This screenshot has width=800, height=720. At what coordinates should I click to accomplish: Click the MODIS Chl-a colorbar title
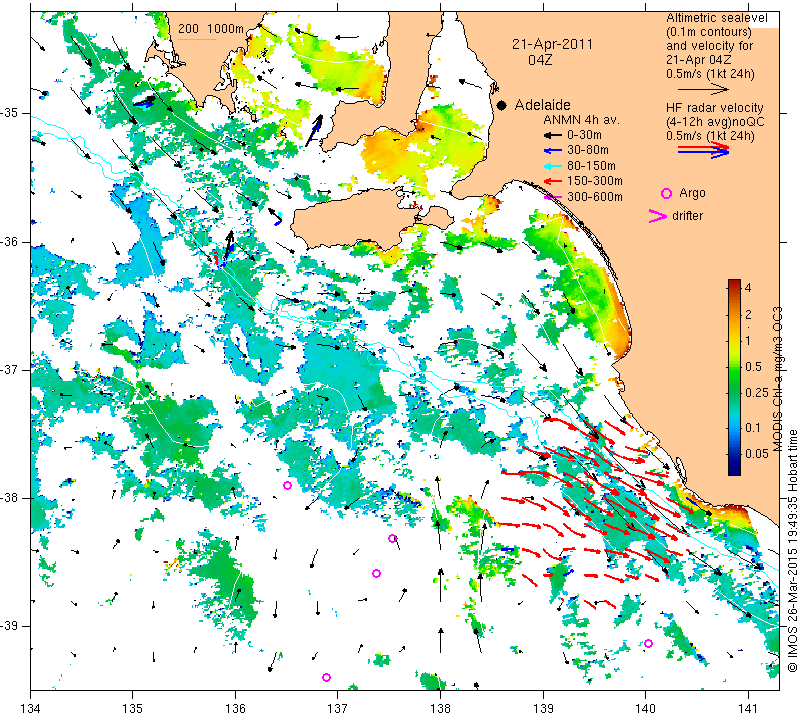click(778, 379)
